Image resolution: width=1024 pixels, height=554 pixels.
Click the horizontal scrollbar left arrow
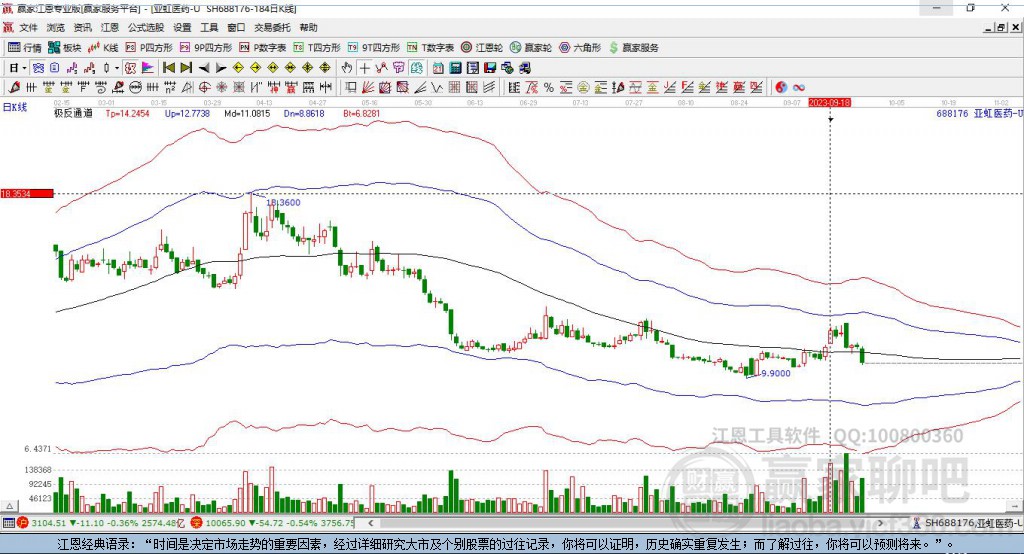click(371, 523)
